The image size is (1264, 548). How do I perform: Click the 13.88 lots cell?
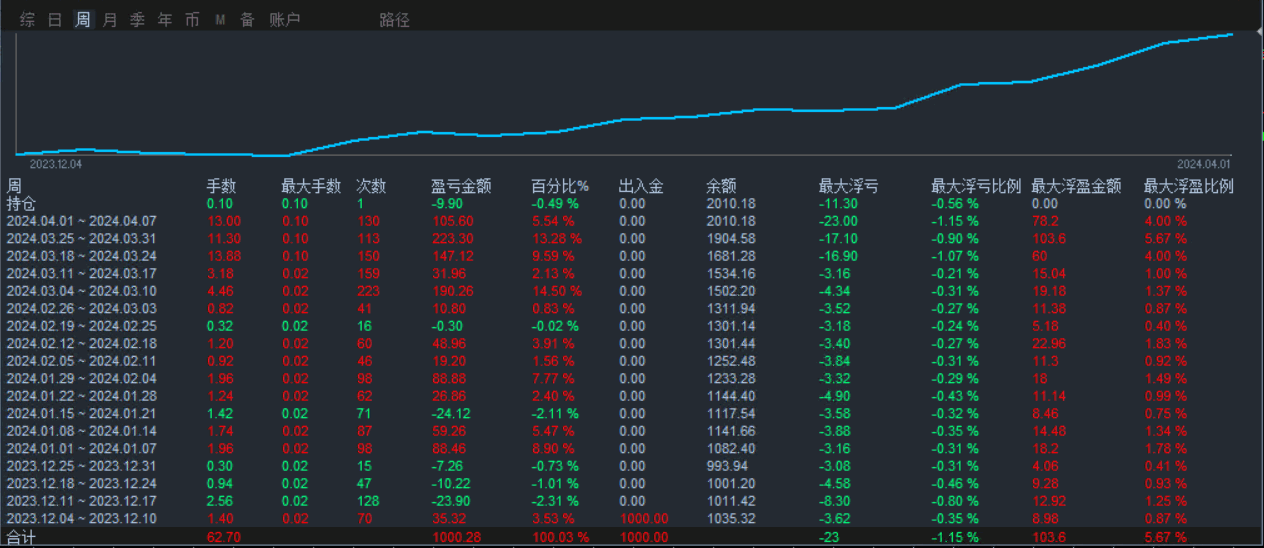pos(223,256)
